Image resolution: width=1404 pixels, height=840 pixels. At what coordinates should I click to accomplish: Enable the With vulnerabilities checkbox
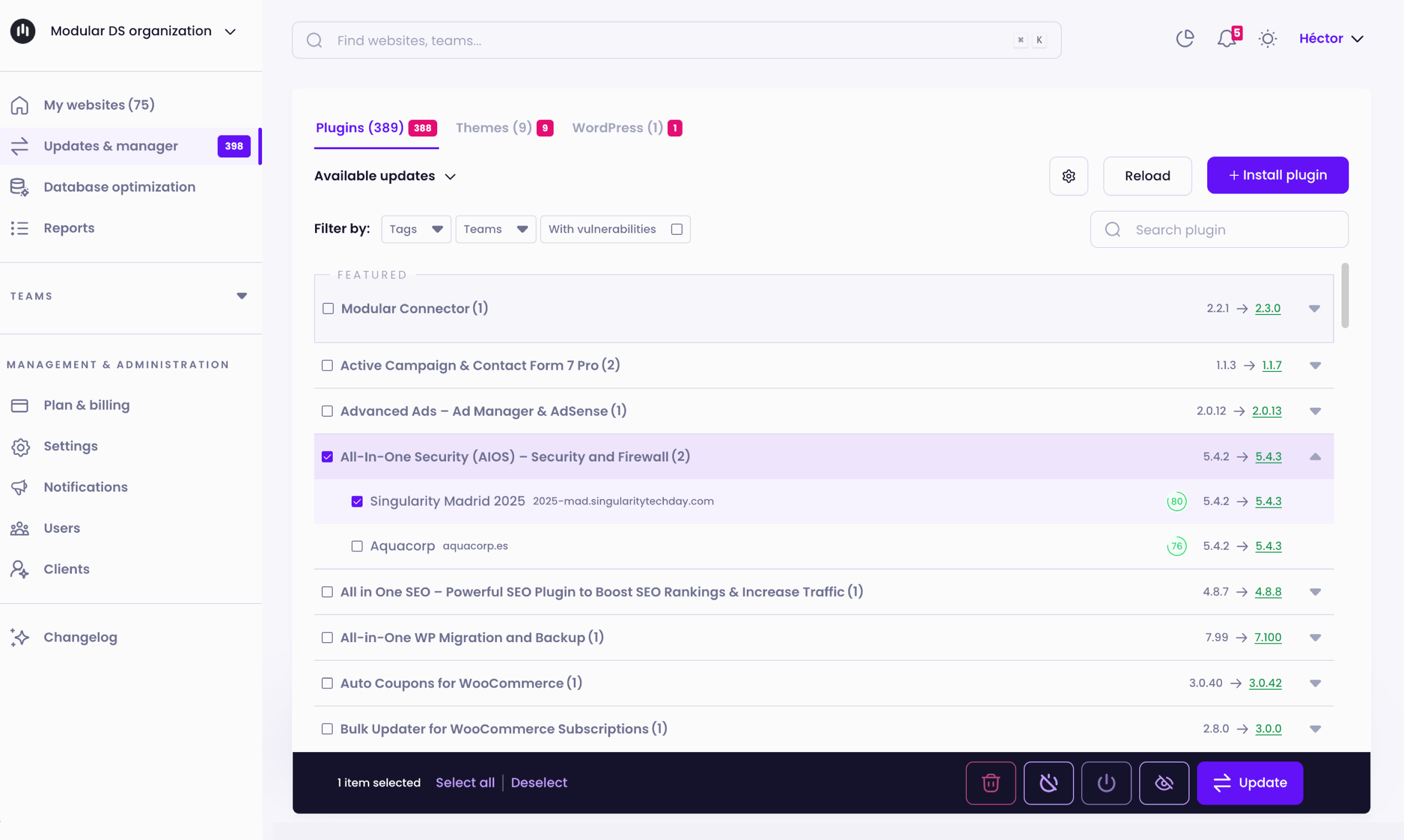tap(677, 229)
